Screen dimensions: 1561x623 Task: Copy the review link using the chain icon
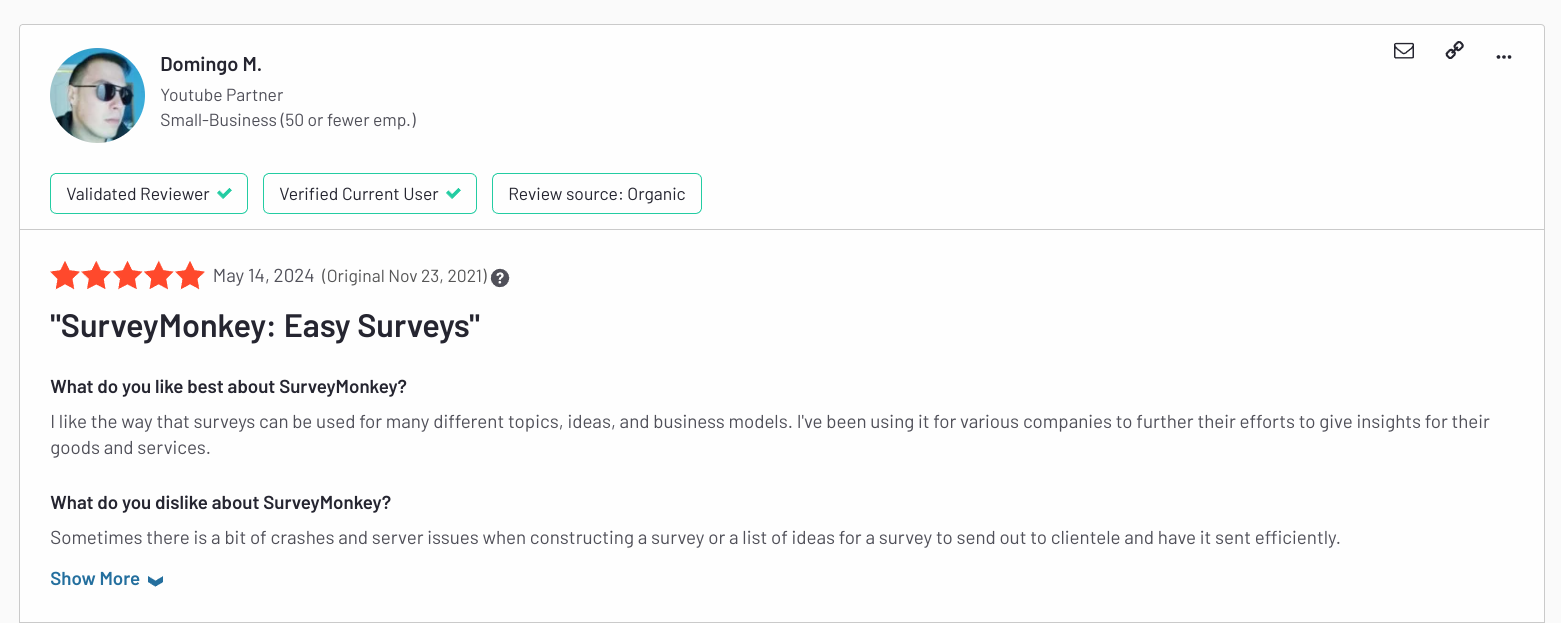(1454, 49)
